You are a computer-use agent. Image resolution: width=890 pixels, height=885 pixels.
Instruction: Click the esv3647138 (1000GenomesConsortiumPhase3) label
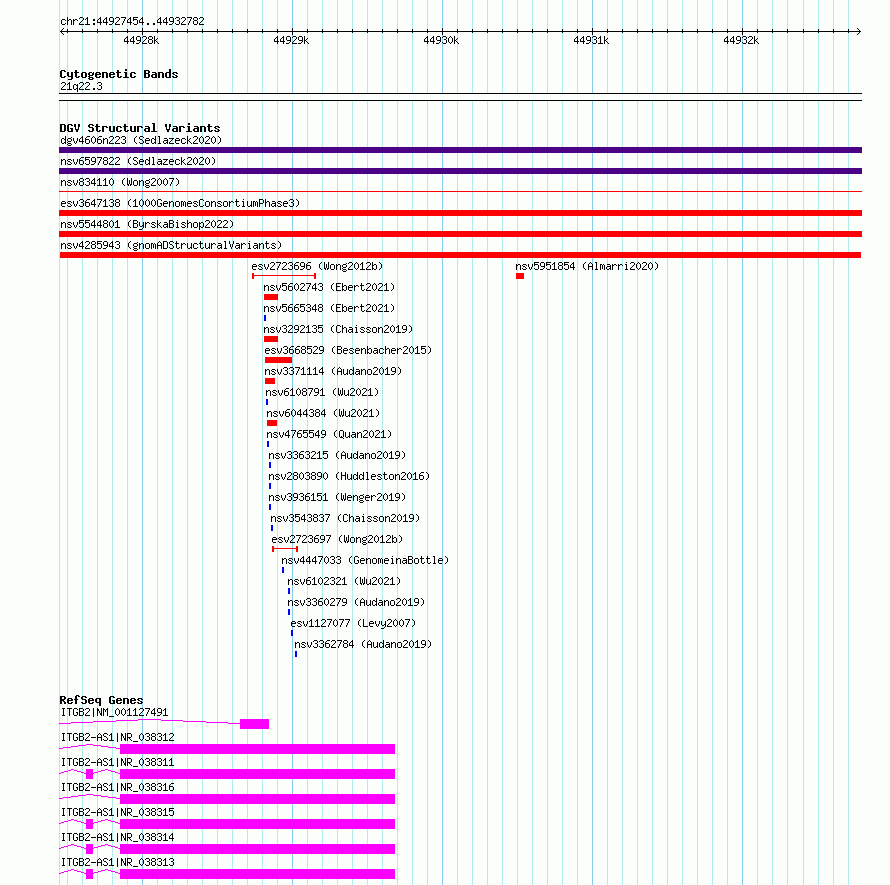180,203
